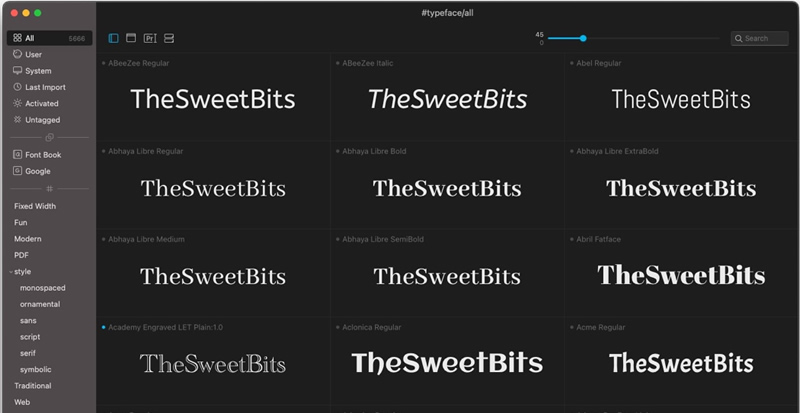Click the Abhaya Libre Medium font name

[146, 239]
